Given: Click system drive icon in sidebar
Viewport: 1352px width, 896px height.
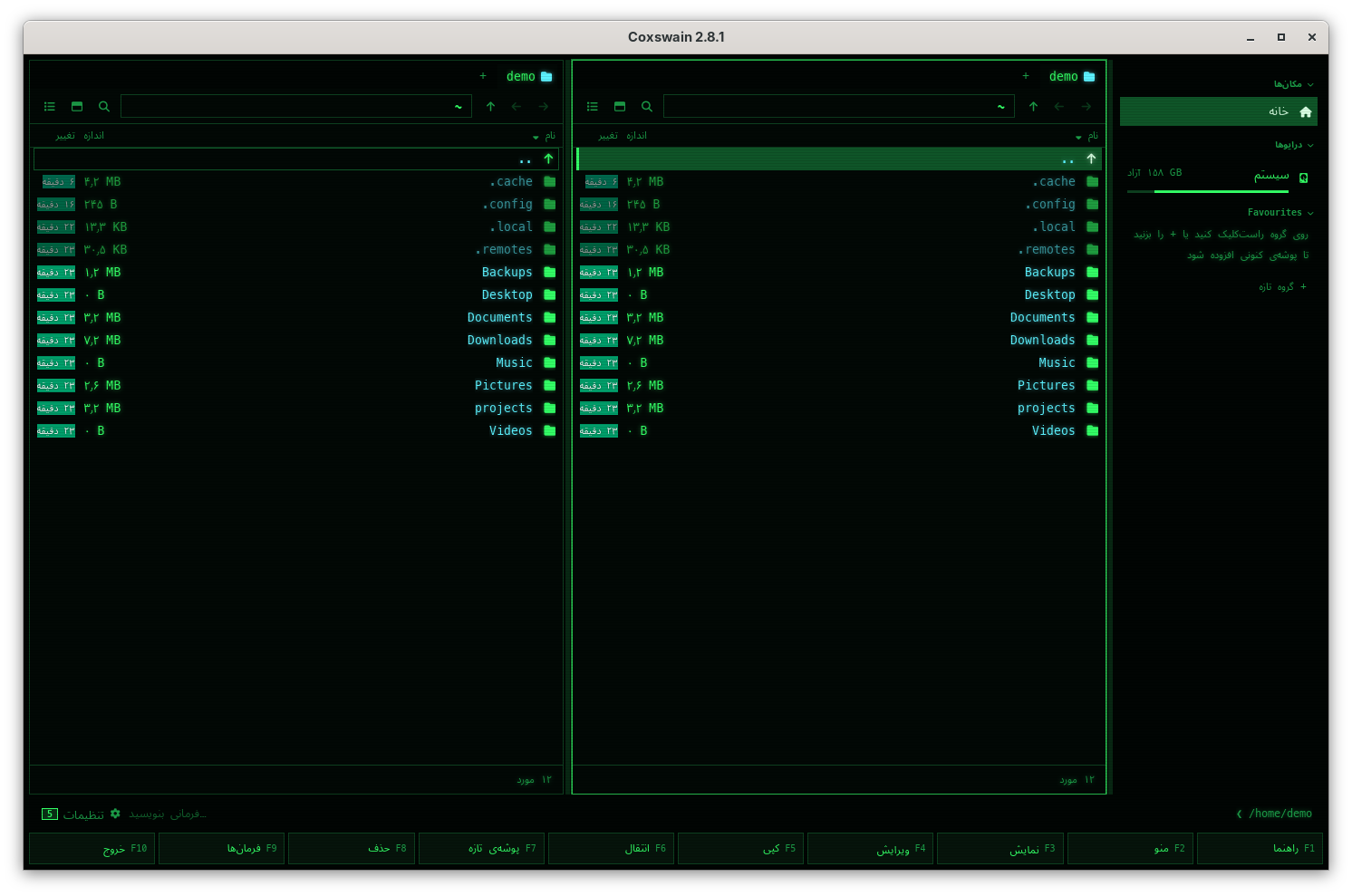Looking at the screenshot, I should point(1304,178).
